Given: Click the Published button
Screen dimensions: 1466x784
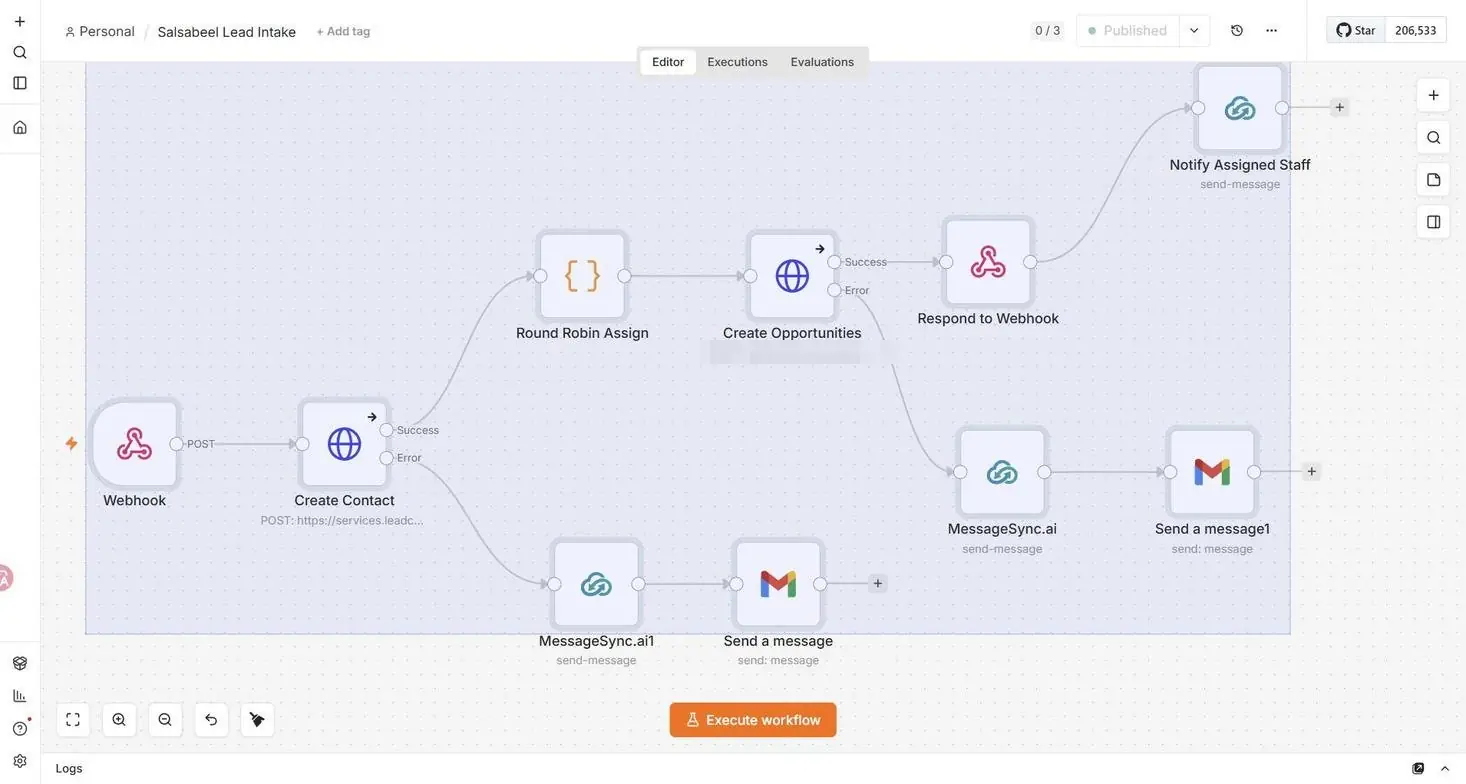Looking at the screenshot, I should 1128,31.
